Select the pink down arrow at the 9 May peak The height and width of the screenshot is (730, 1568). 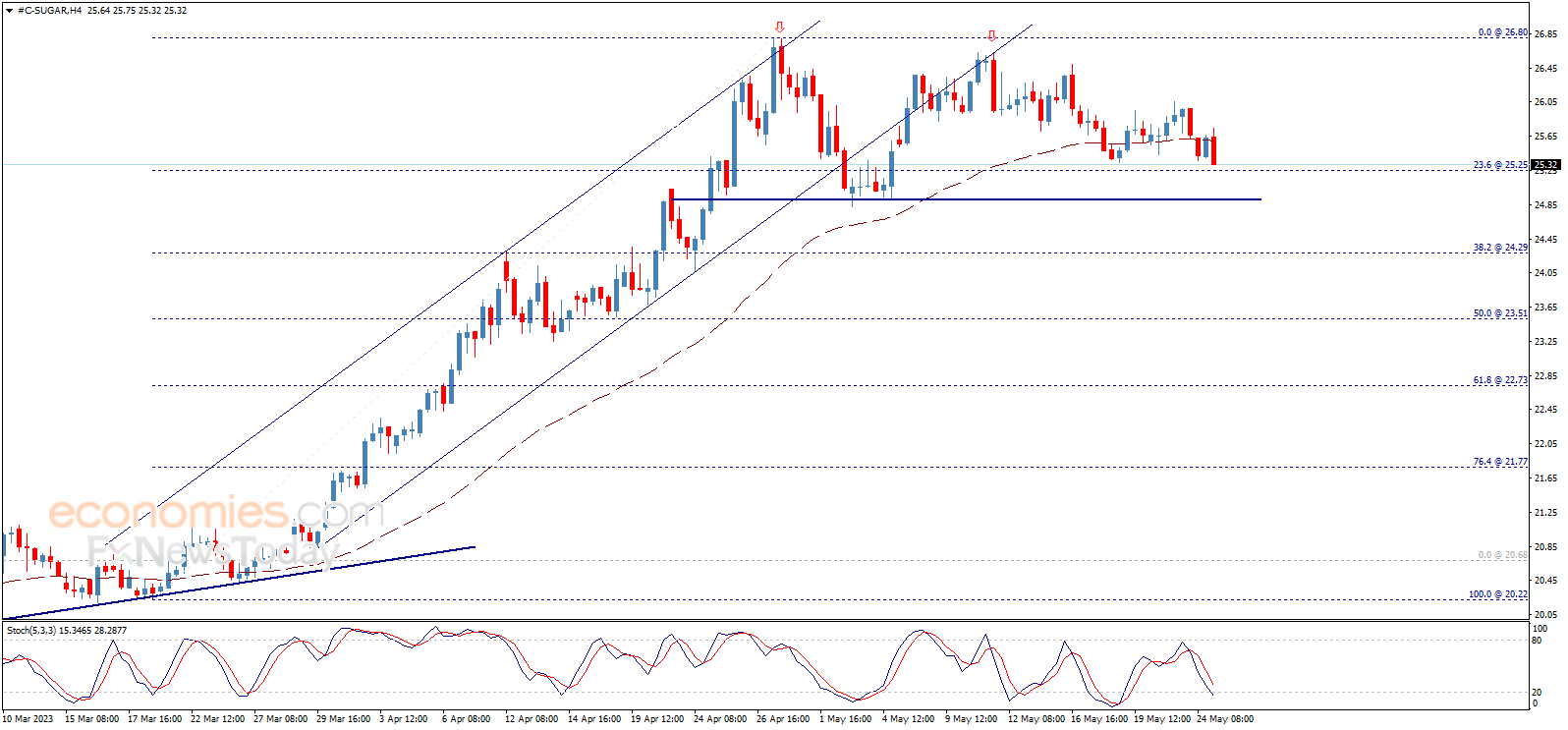(x=991, y=36)
